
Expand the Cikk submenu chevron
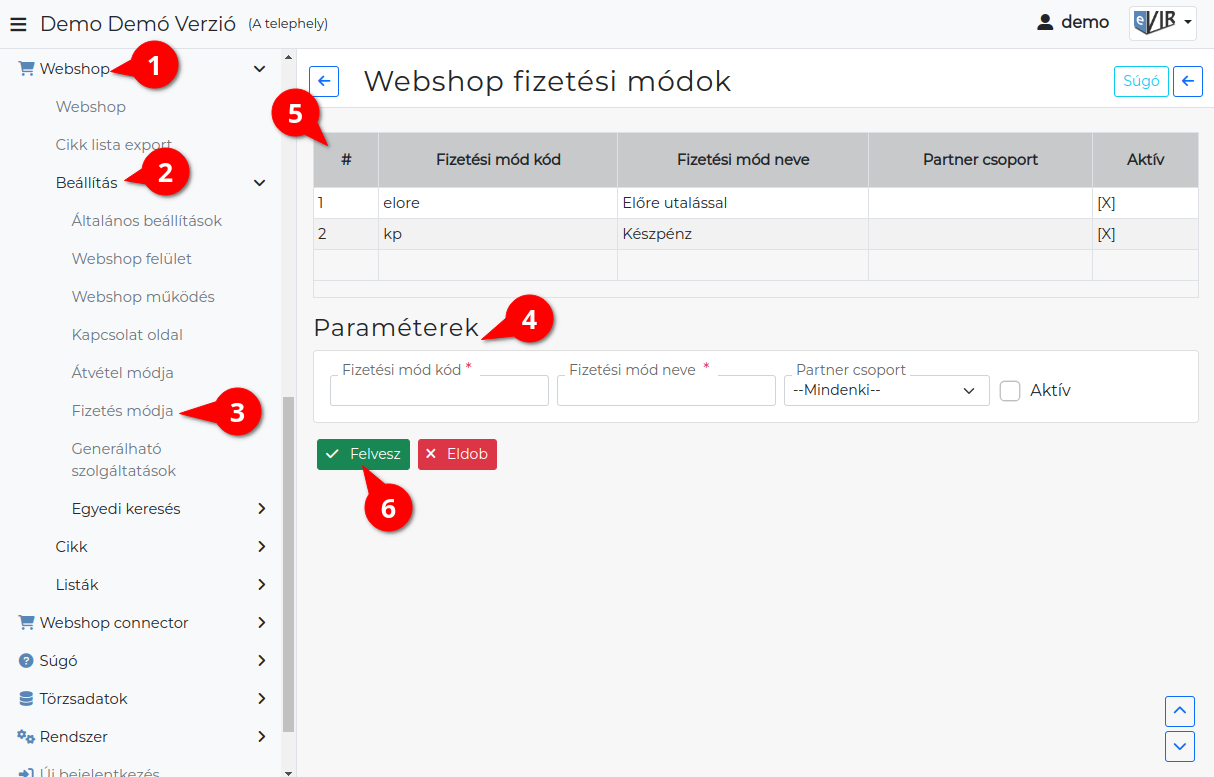pos(262,547)
